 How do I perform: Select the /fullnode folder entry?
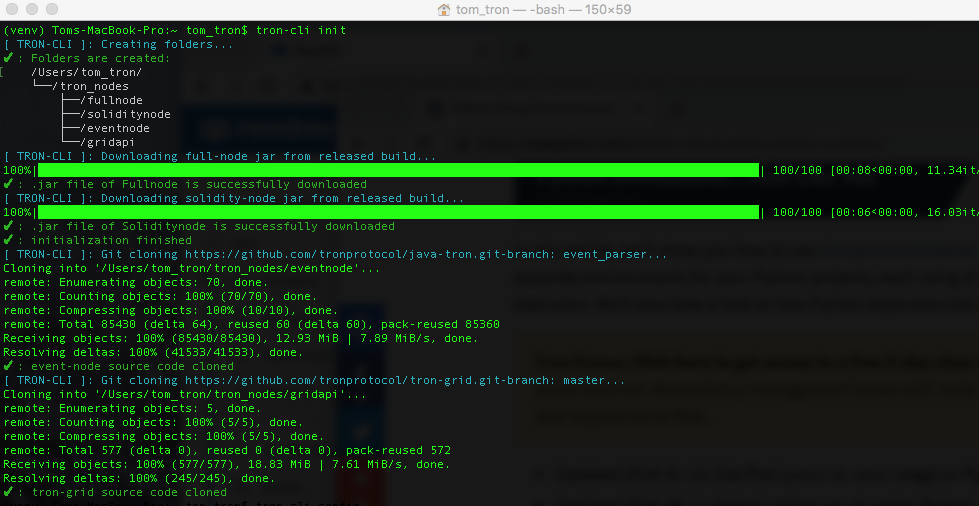click(x=111, y=100)
